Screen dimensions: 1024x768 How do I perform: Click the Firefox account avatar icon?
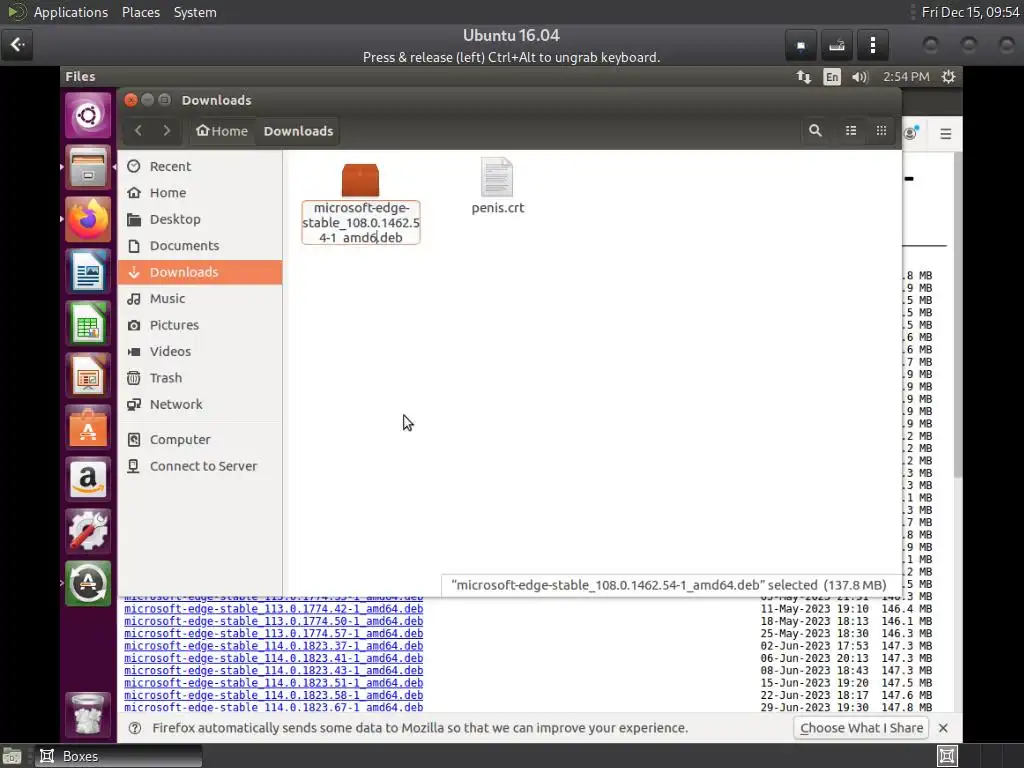point(911,133)
